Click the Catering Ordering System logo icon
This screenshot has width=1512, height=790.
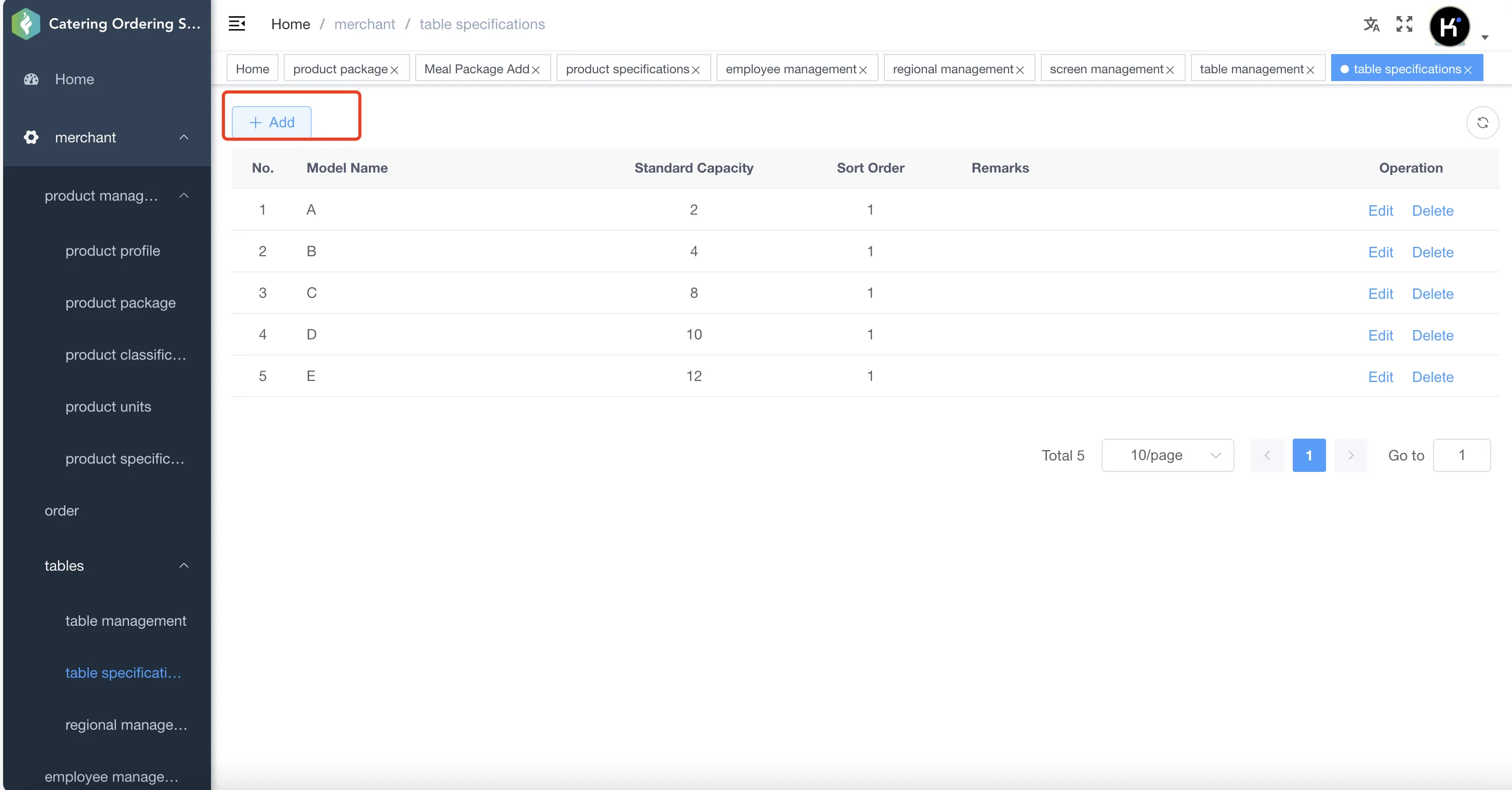[26, 23]
